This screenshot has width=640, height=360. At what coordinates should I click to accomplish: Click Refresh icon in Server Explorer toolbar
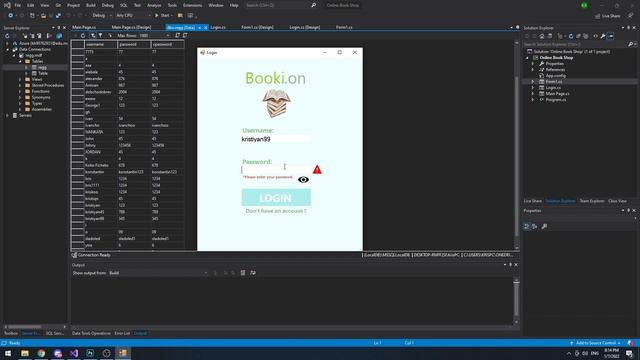[x=7, y=36]
